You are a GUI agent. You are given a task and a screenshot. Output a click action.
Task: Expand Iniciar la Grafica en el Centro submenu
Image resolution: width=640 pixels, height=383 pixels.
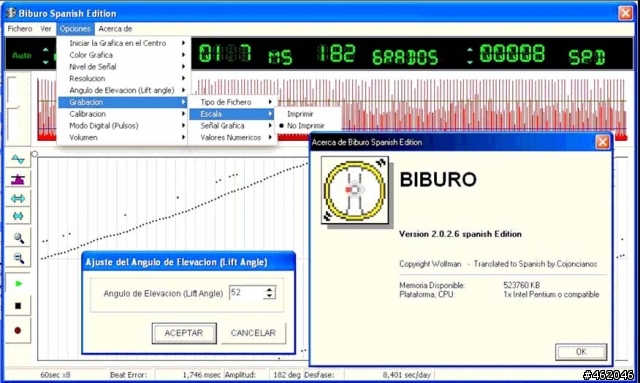pyautogui.click(x=122, y=43)
